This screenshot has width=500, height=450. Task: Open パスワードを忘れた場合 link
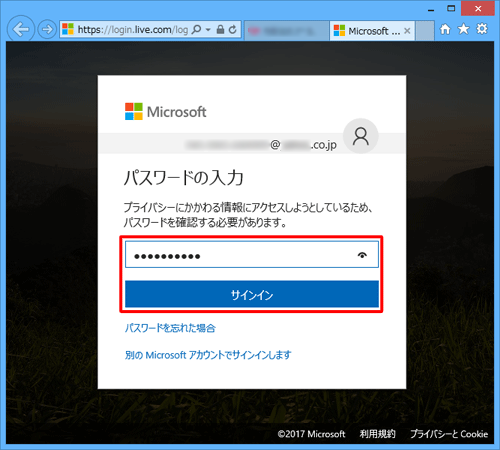(x=170, y=328)
